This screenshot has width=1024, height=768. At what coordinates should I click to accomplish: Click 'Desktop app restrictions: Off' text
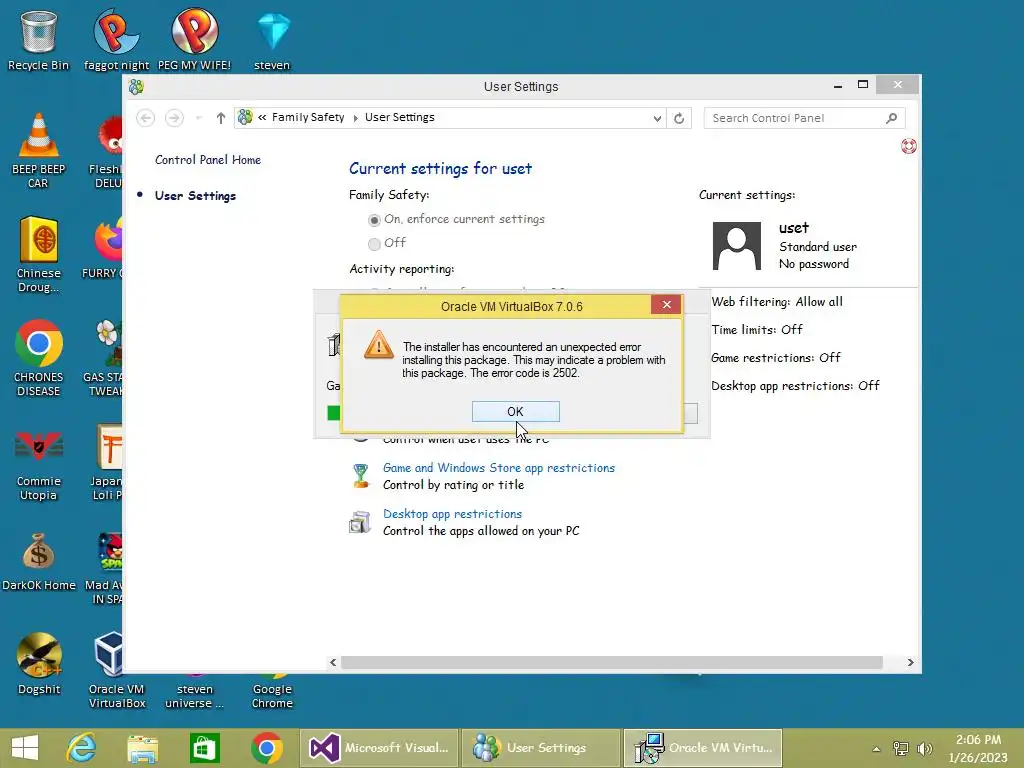click(795, 386)
